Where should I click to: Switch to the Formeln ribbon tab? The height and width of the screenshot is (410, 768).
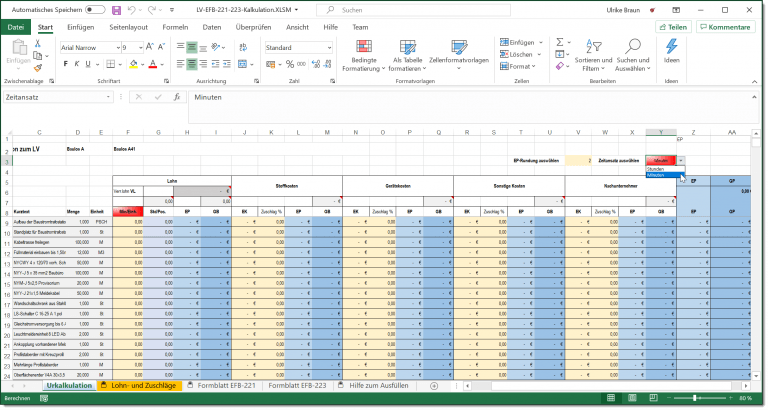pos(175,27)
